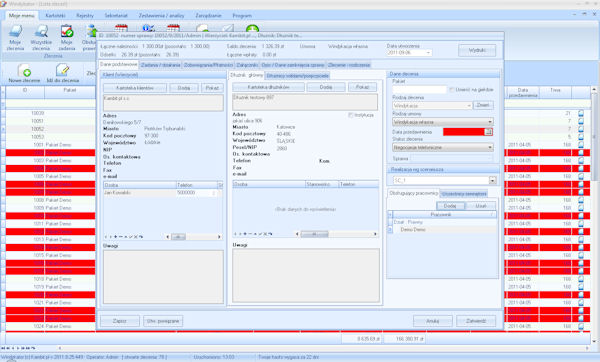Image resolution: width=600 pixels, height=362 pixels.
Task: Open document icon in row 1021 Pakiet Demo
Action: (x=581, y=303)
